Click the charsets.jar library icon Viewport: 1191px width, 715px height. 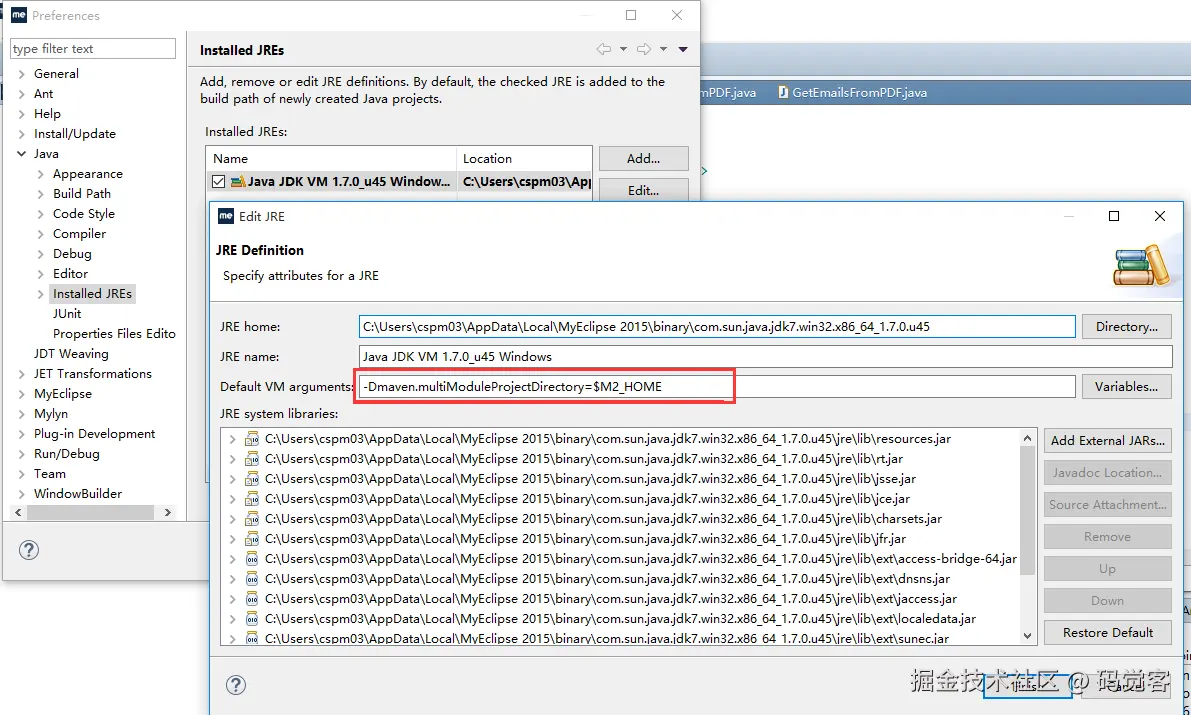click(x=251, y=519)
